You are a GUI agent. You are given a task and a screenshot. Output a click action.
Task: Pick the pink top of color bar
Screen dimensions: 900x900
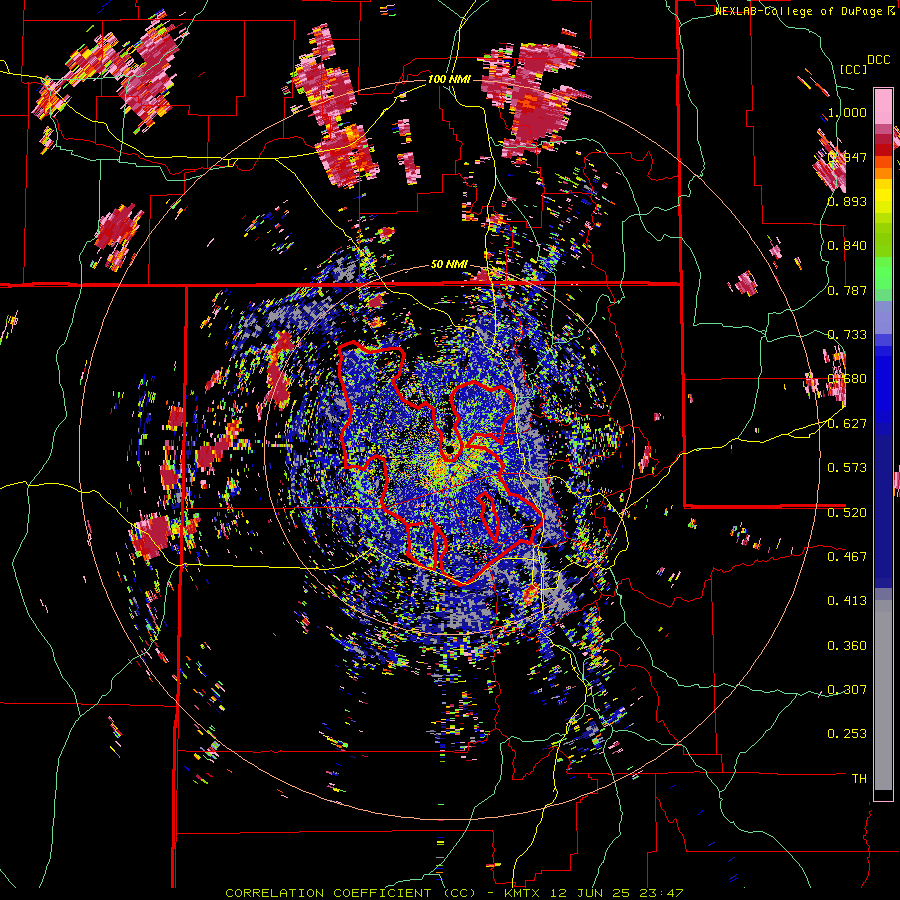tap(883, 106)
